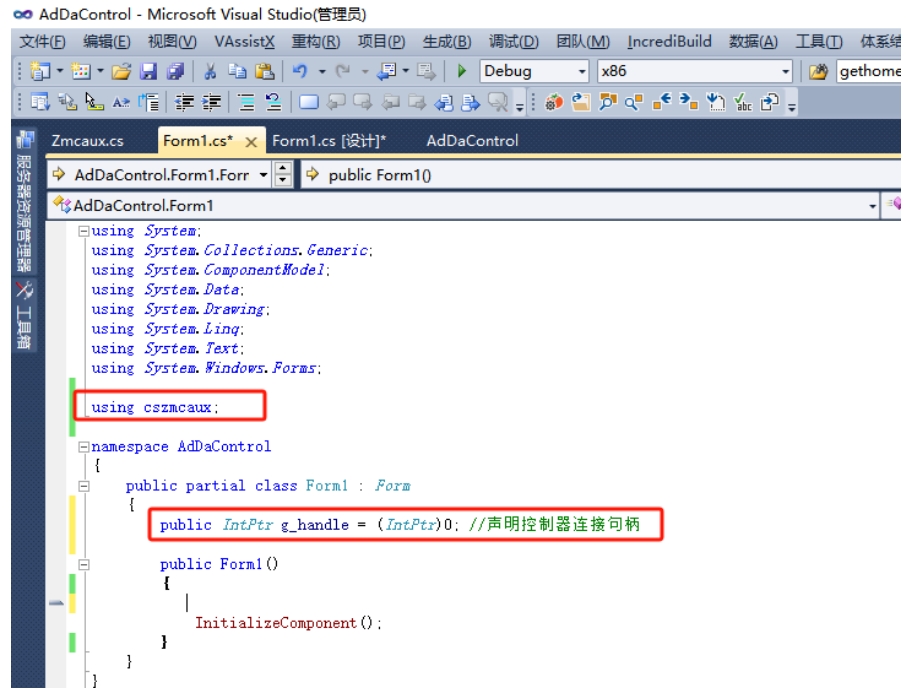Click the Save icon in toolbar
Image resolution: width=910 pixels, height=699 pixels.
pyautogui.click(x=149, y=71)
